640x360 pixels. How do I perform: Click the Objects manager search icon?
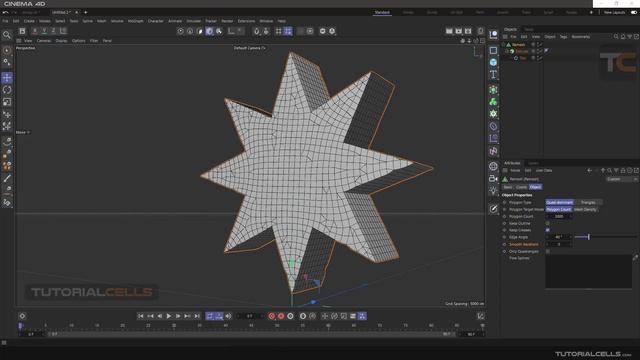coord(616,37)
